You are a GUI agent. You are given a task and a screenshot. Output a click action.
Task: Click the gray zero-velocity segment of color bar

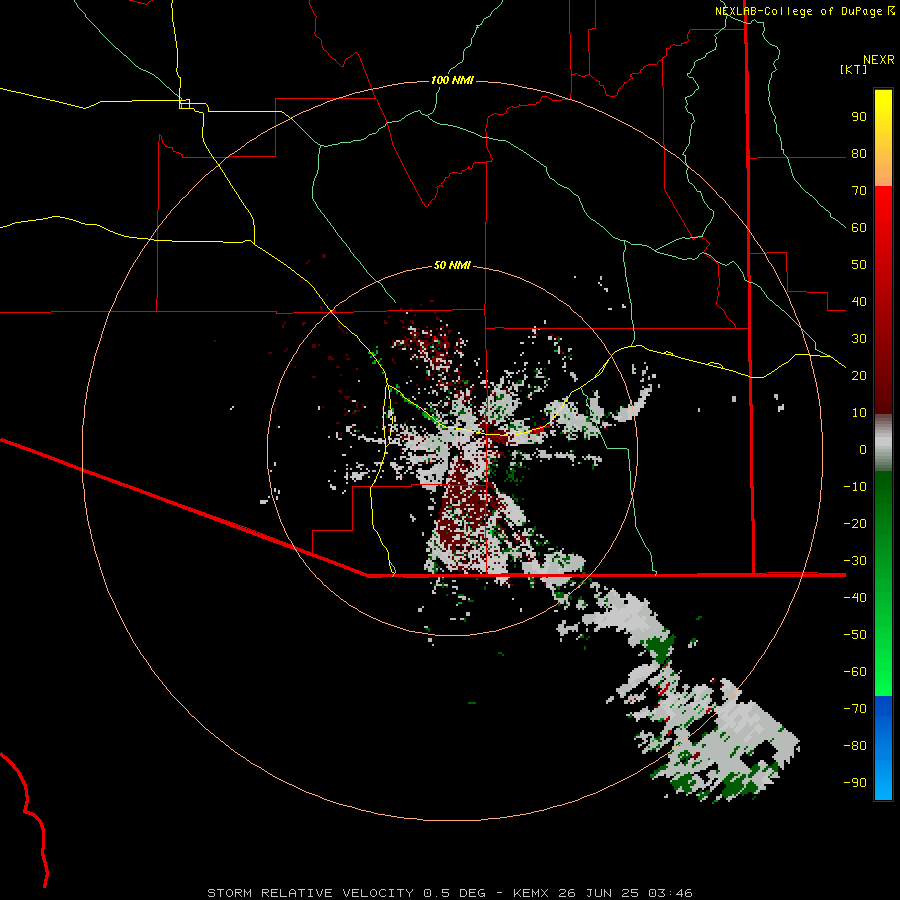tap(883, 443)
